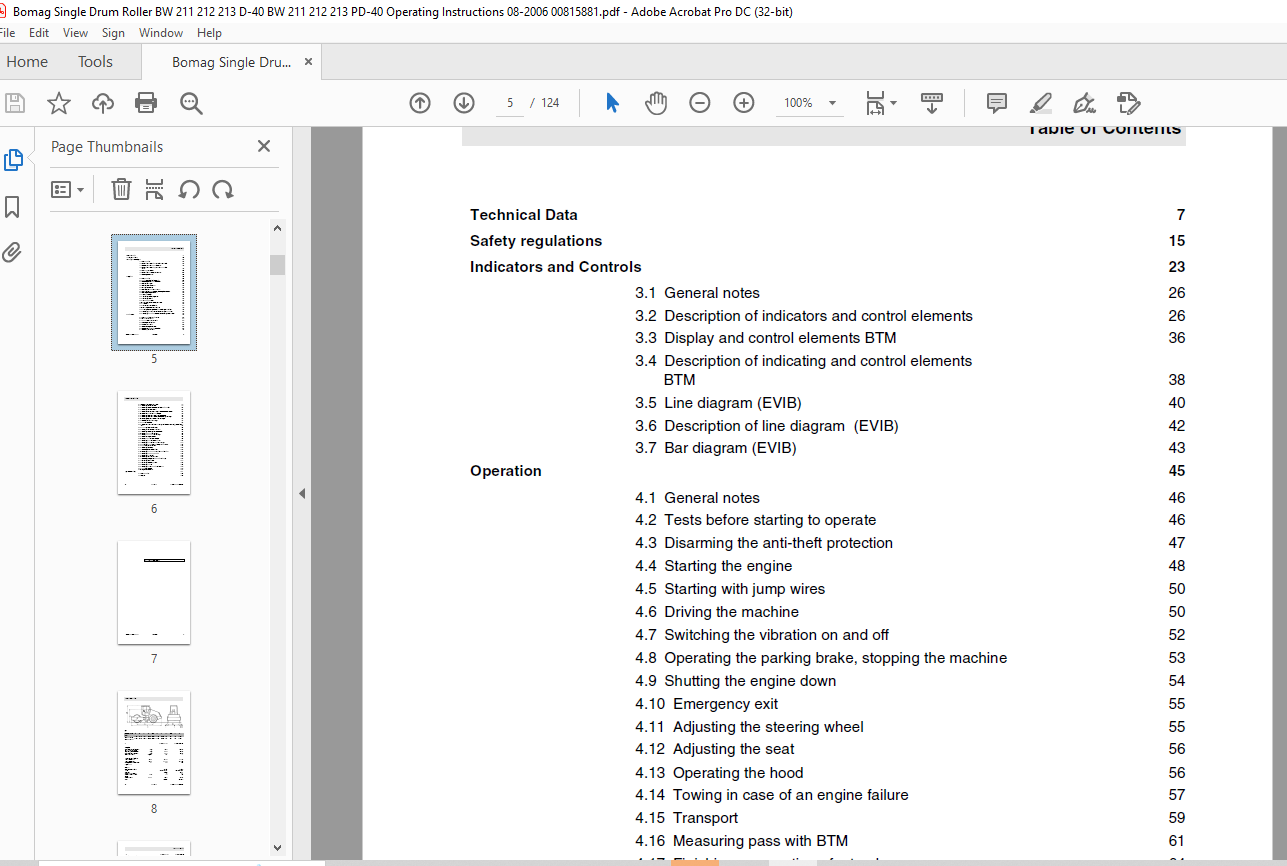Open the Bookmarks sidebar panel
Image resolution: width=1287 pixels, height=866 pixels.
[x=13, y=207]
